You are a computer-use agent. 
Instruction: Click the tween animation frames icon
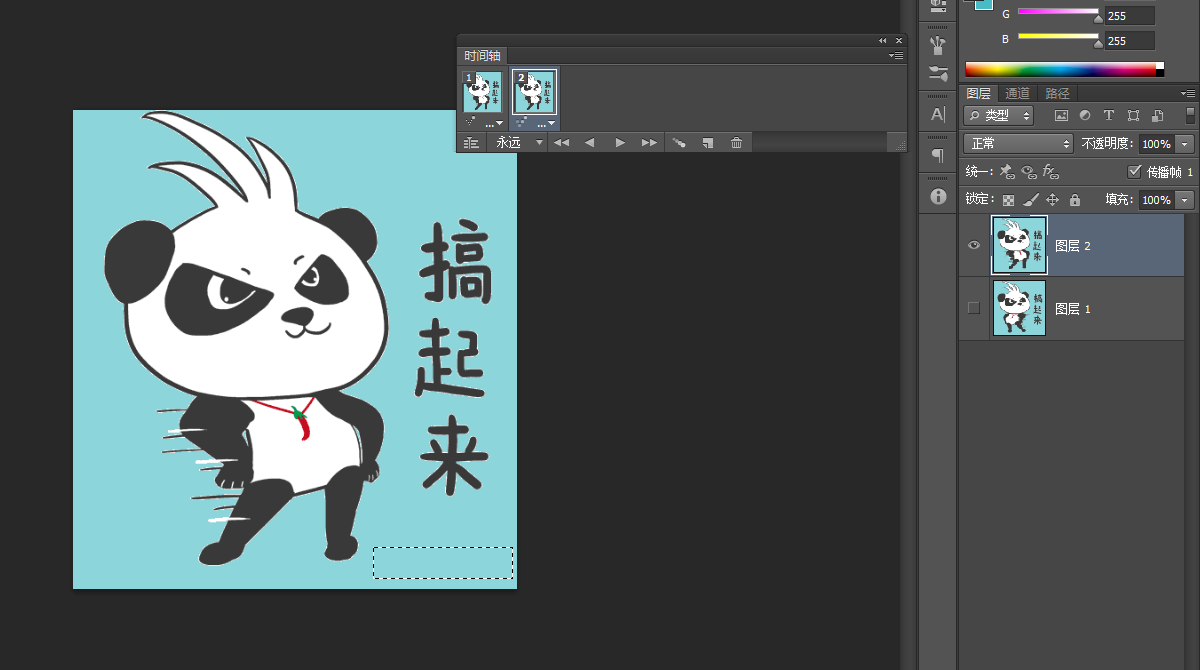pyautogui.click(x=679, y=143)
